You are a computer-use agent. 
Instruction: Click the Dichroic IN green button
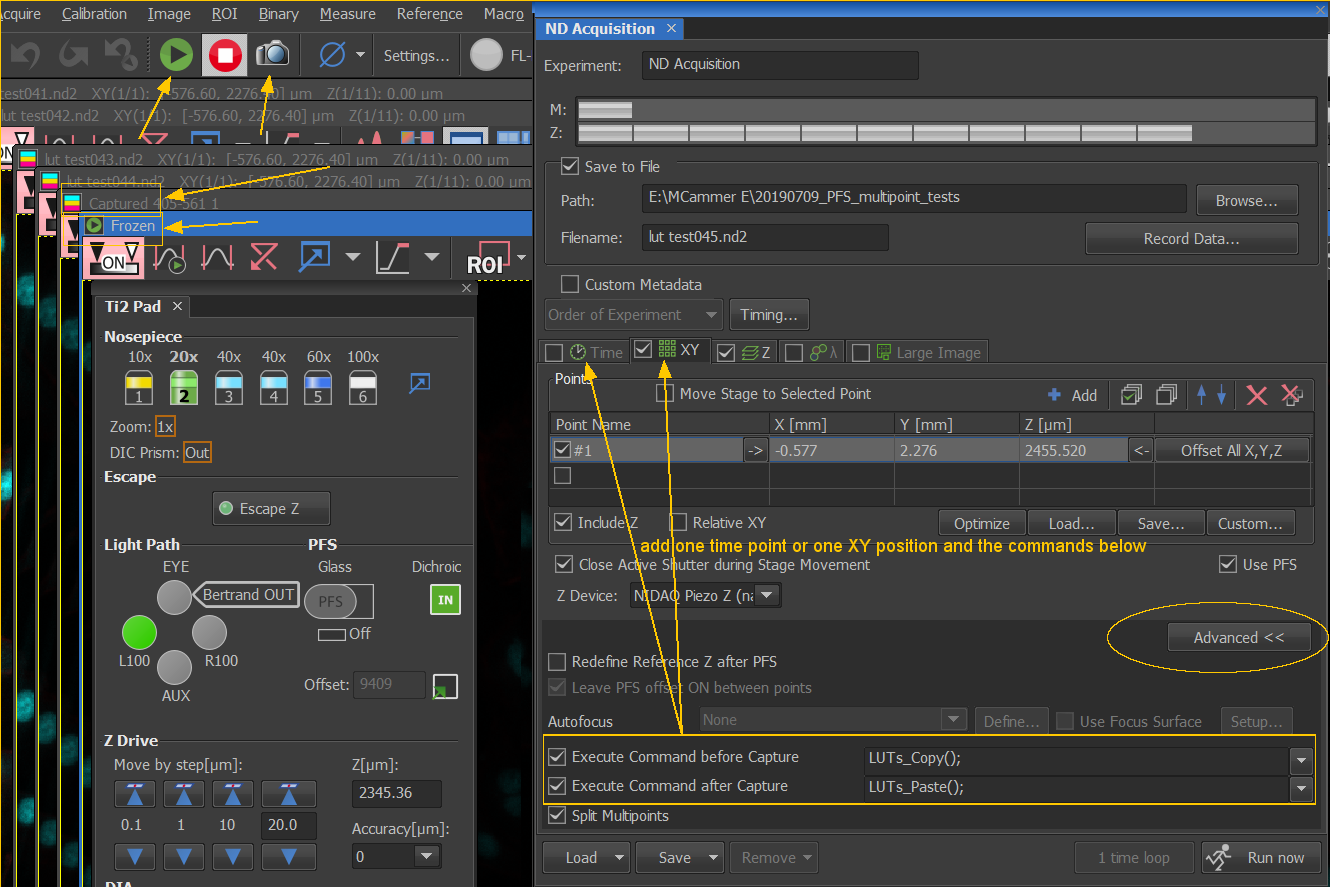[445, 600]
